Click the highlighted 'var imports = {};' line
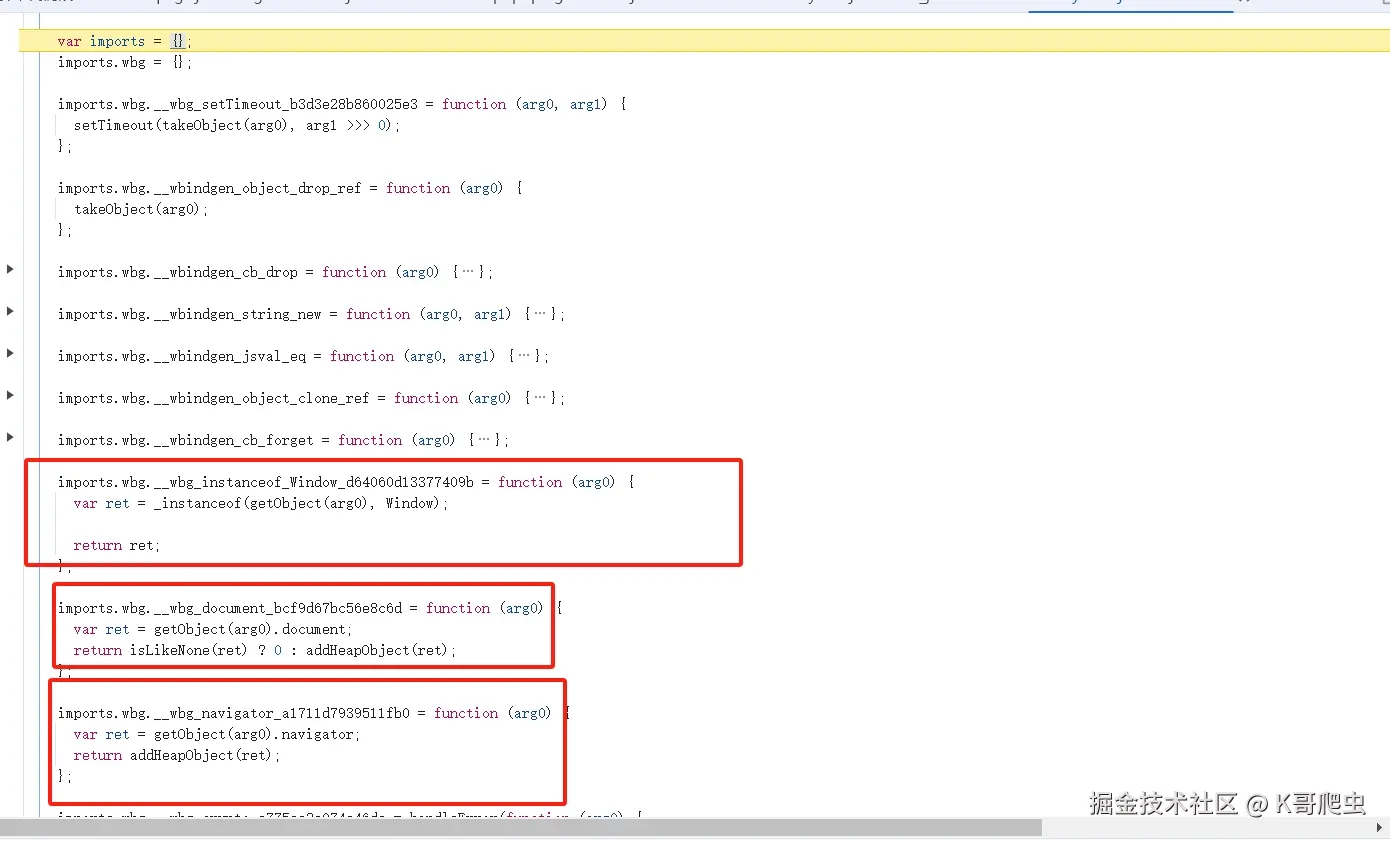The height and width of the screenshot is (841, 1390). pos(704,41)
